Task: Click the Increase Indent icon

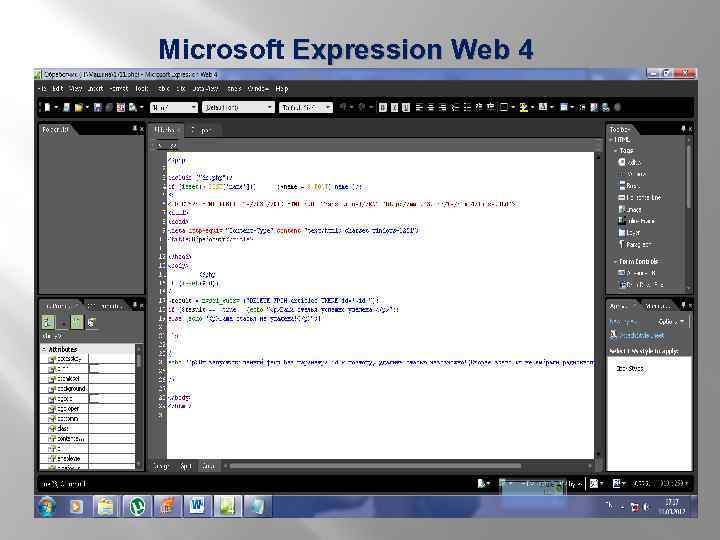Action: tap(491, 107)
